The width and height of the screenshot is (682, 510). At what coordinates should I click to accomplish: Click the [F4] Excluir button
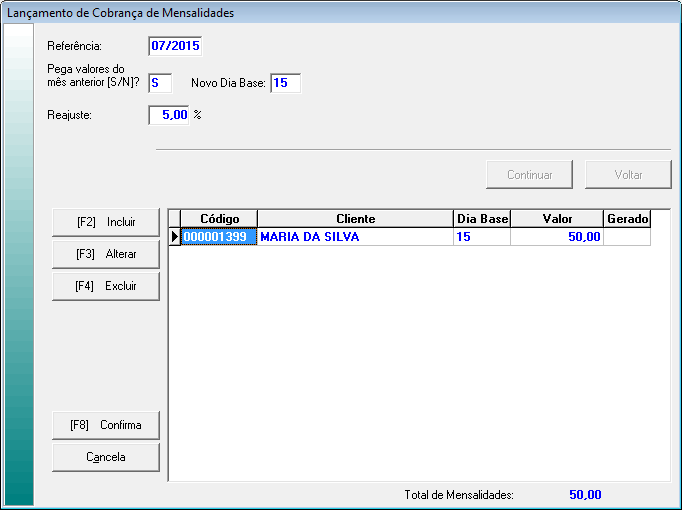(106, 286)
